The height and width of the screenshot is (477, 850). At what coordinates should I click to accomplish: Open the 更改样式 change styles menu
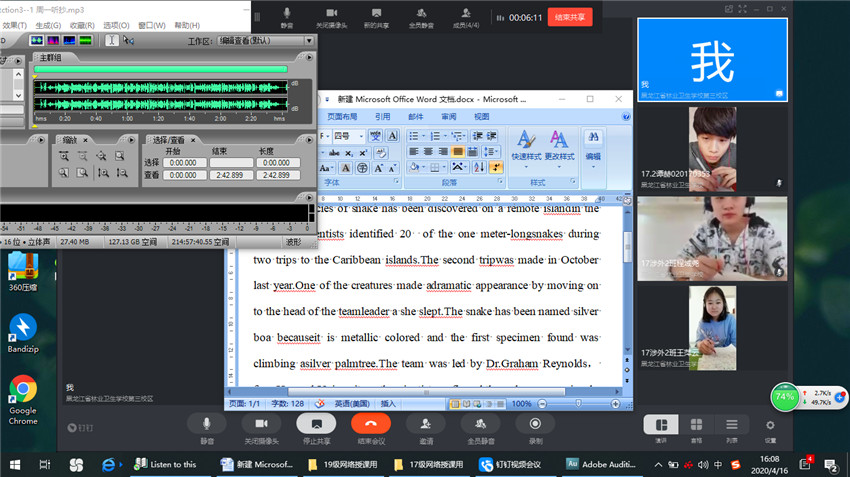pyautogui.click(x=559, y=150)
